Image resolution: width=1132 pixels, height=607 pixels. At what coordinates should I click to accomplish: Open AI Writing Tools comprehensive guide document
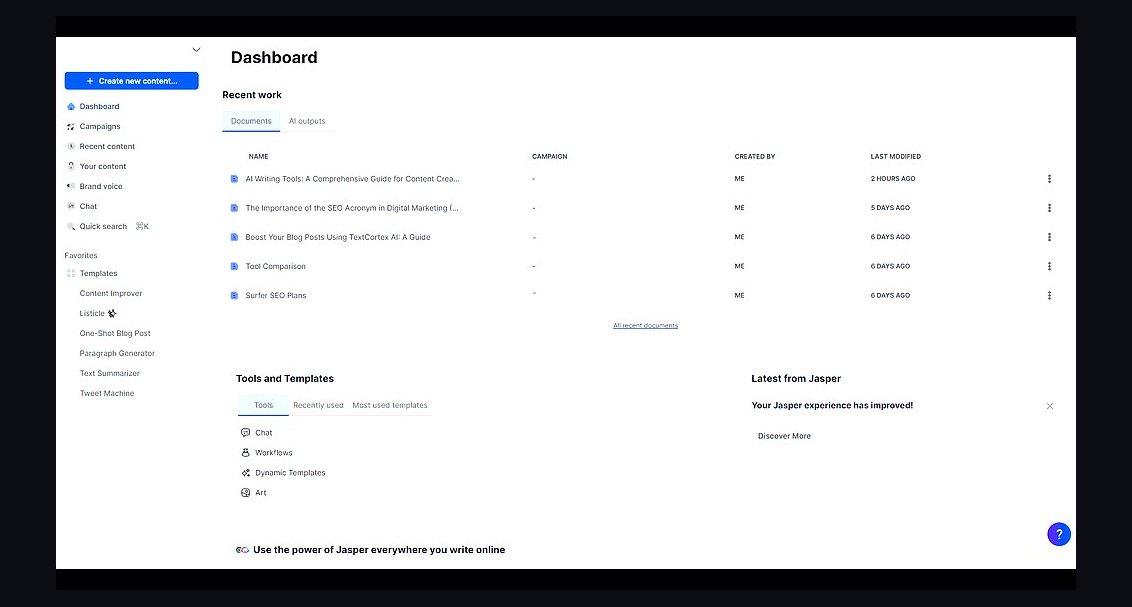coord(352,179)
